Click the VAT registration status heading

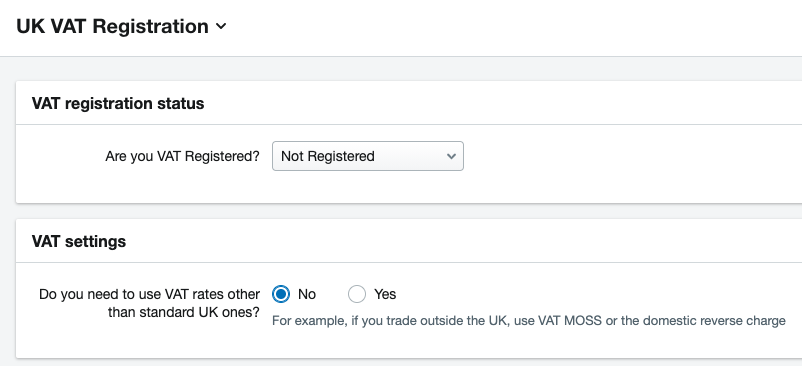(x=118, y=103)
